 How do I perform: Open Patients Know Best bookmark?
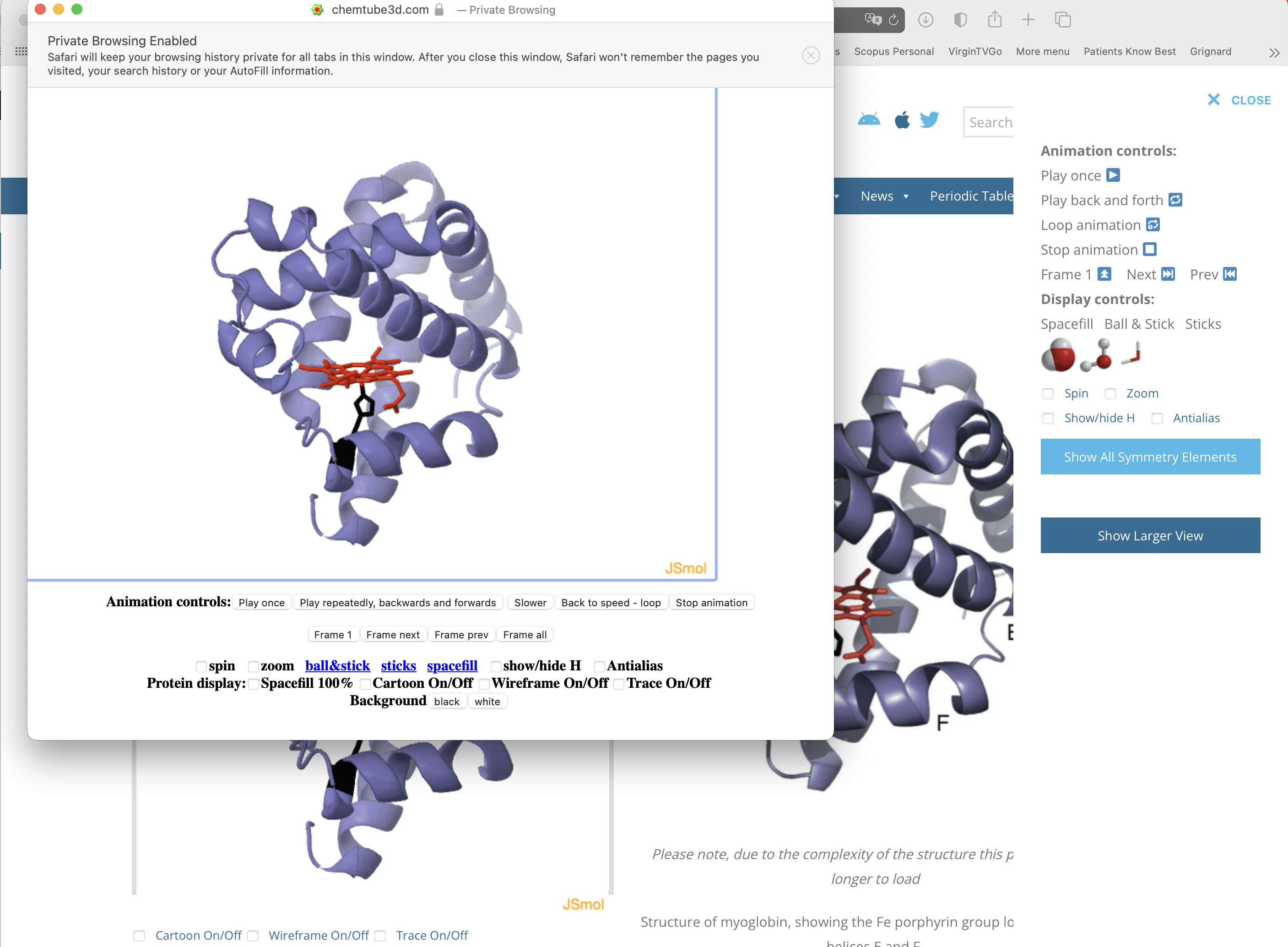coord(1129,52)
